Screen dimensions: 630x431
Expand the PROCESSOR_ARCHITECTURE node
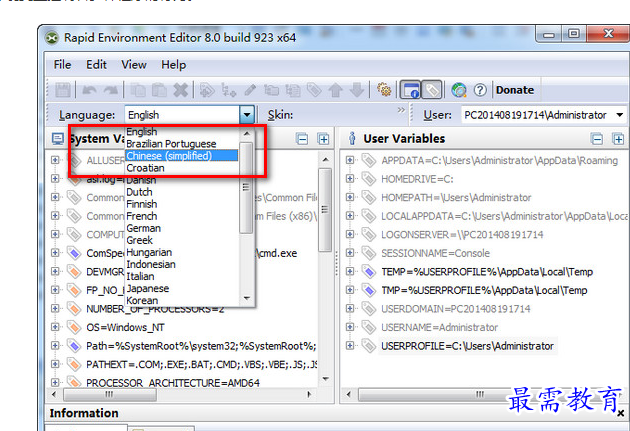tap(55, 382)
